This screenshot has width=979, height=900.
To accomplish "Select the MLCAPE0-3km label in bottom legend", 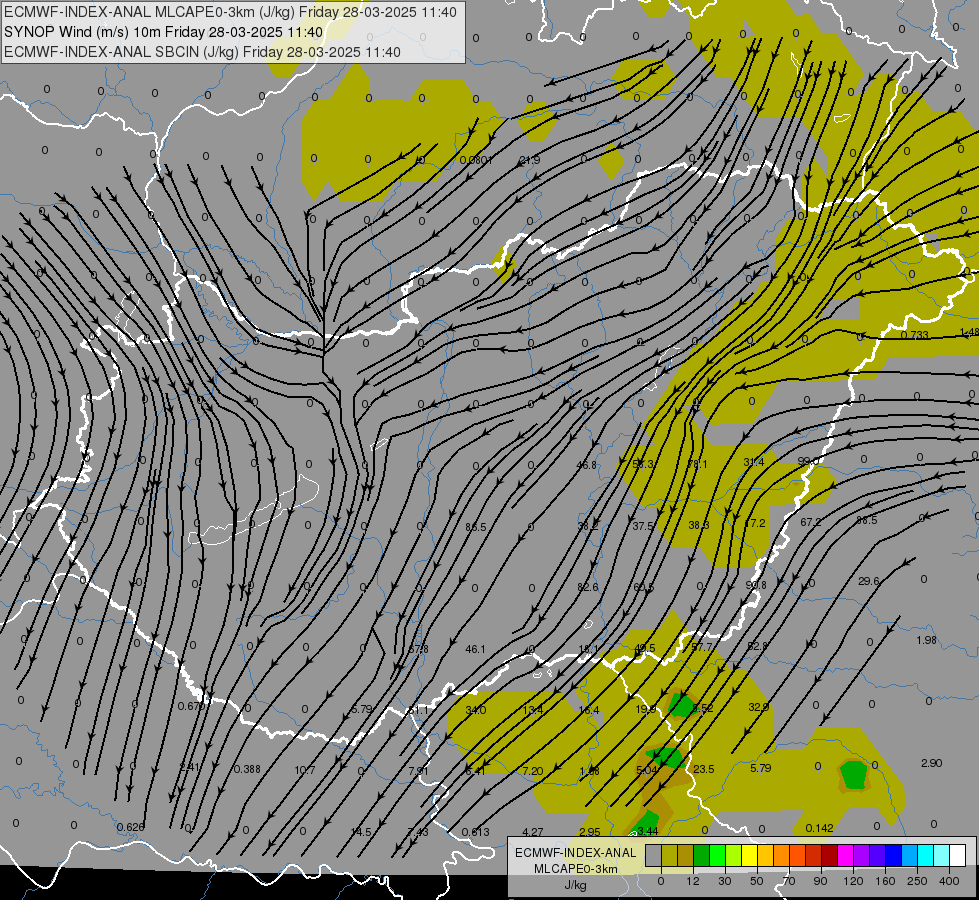I will [x=576, y=869].
